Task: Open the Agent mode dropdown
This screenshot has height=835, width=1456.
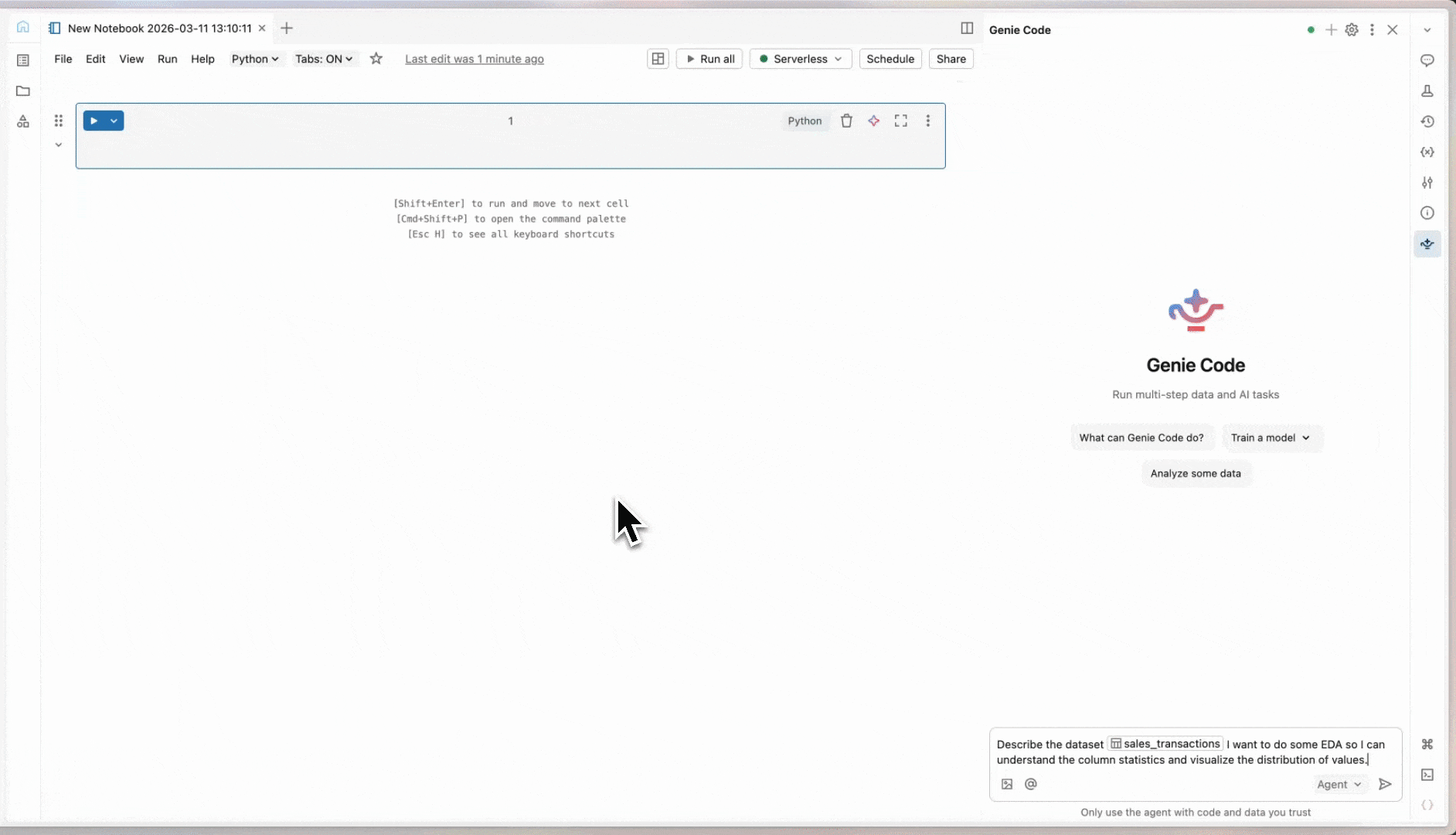Action: click(1340, 784)
